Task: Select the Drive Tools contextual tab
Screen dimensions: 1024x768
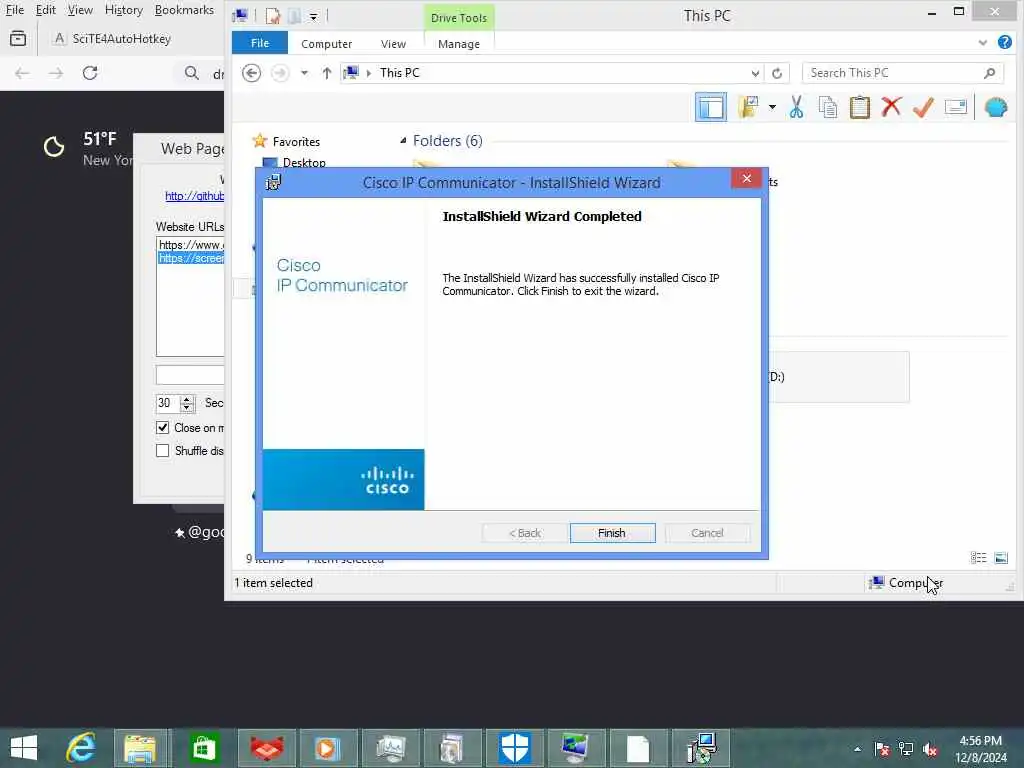Action: [458, 18]
